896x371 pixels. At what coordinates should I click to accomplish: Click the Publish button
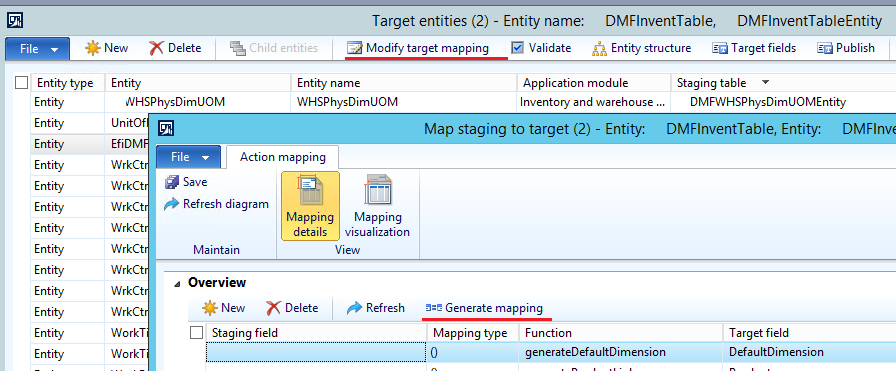[846, 48]
